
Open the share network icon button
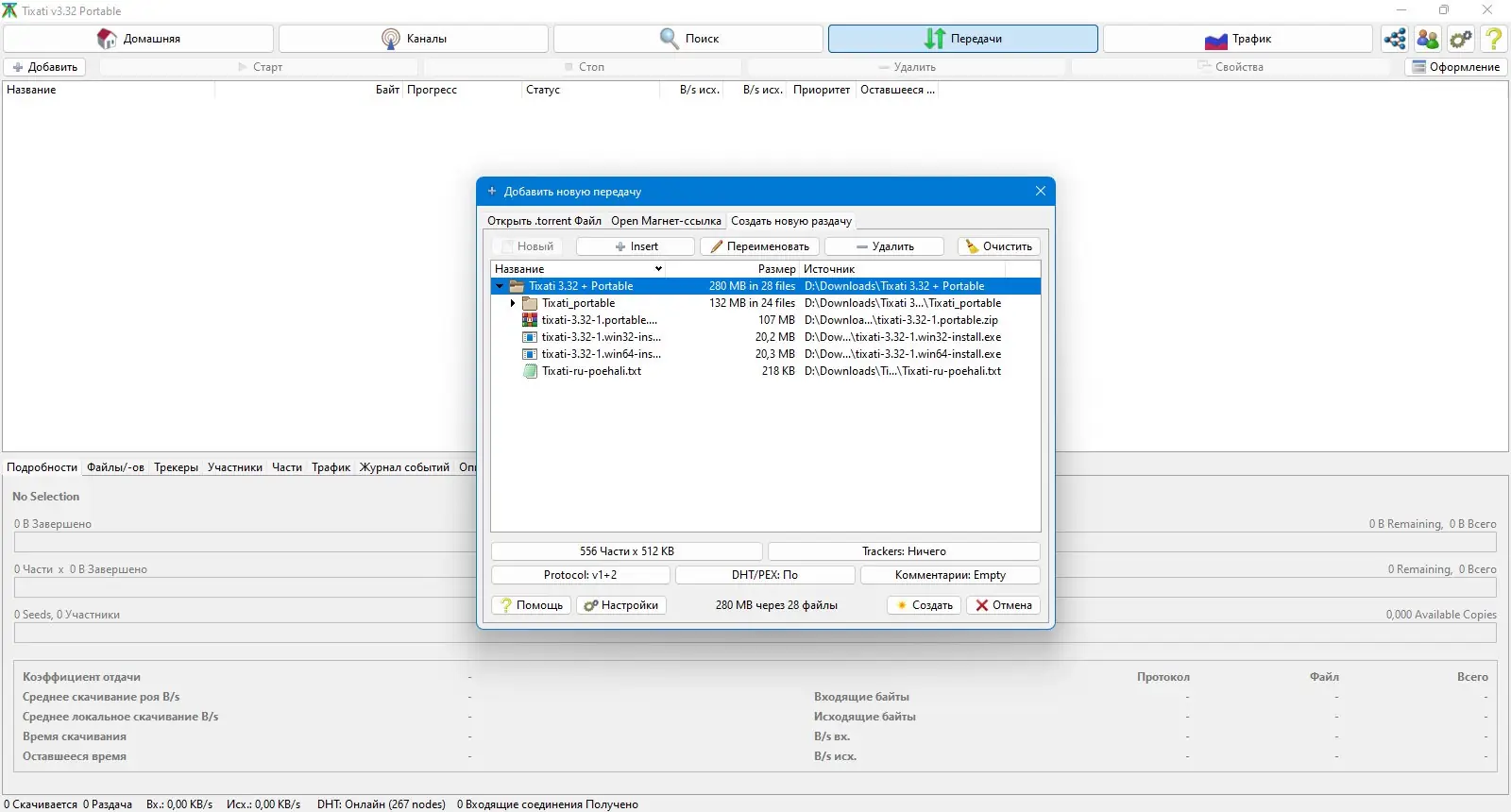(x=1395, y=39)
